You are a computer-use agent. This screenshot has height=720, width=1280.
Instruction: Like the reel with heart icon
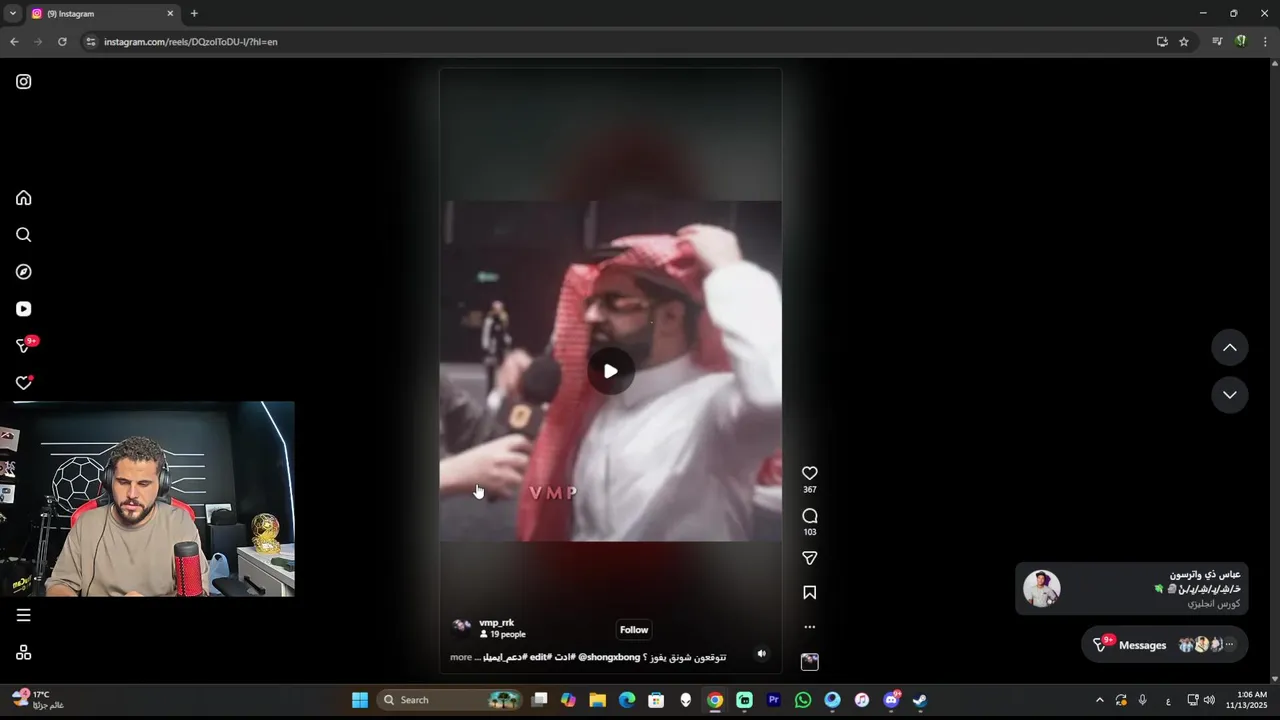pyautogui.click(x=810, y=473)
